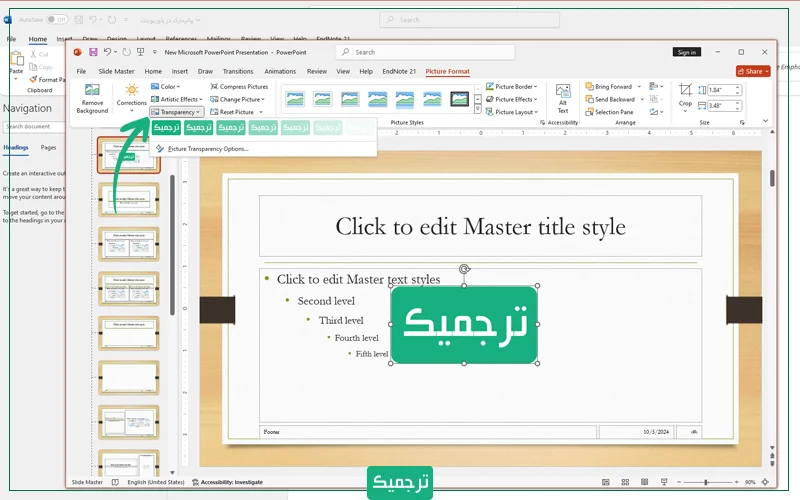Open the Transitions tab
This screenshot has width=800, height=500.
click(x=238, y=71)
